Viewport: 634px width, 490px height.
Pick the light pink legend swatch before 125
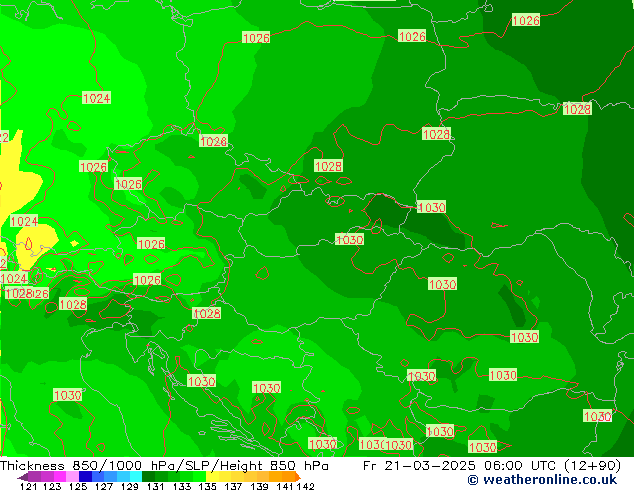click(x=72, y=477)
